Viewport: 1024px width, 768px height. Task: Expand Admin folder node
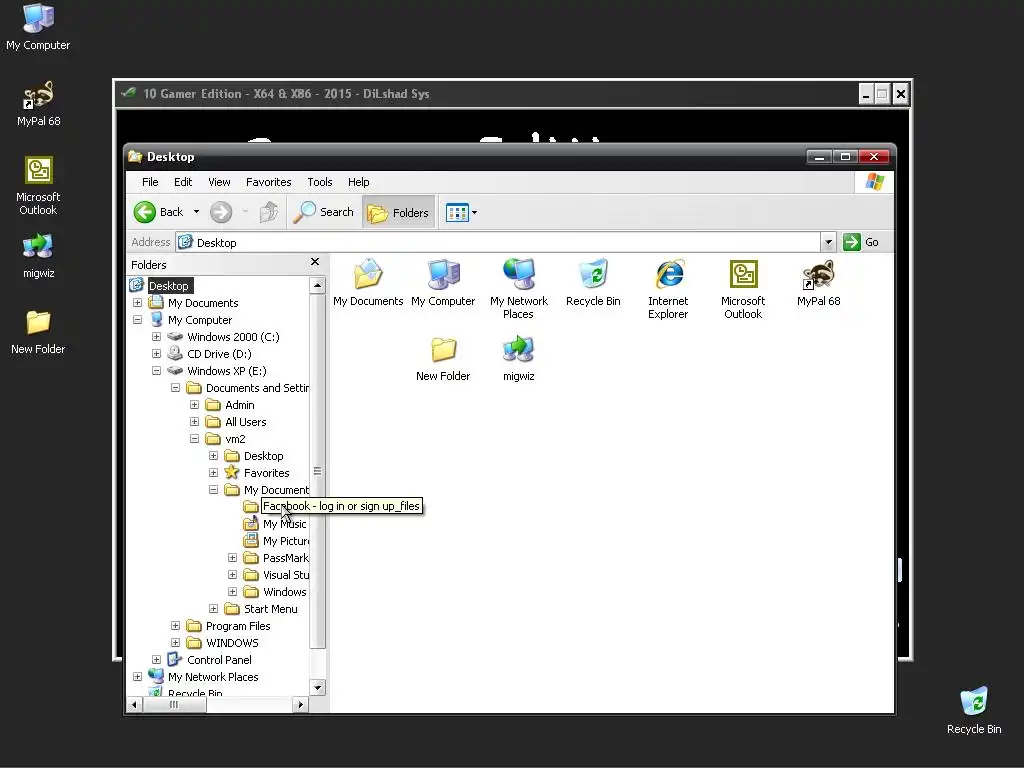(x=194, y=404)
